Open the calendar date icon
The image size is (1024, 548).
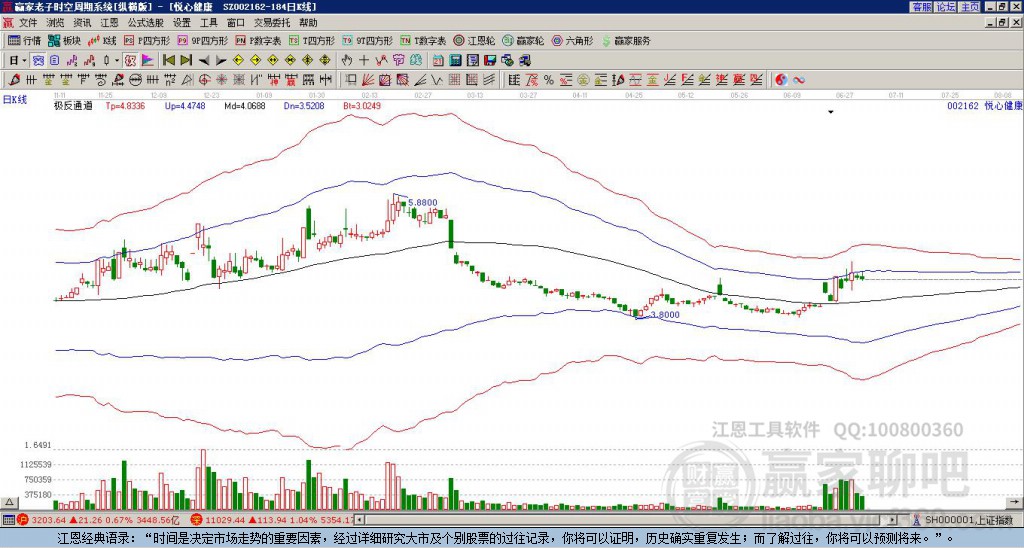pos(438,61)
